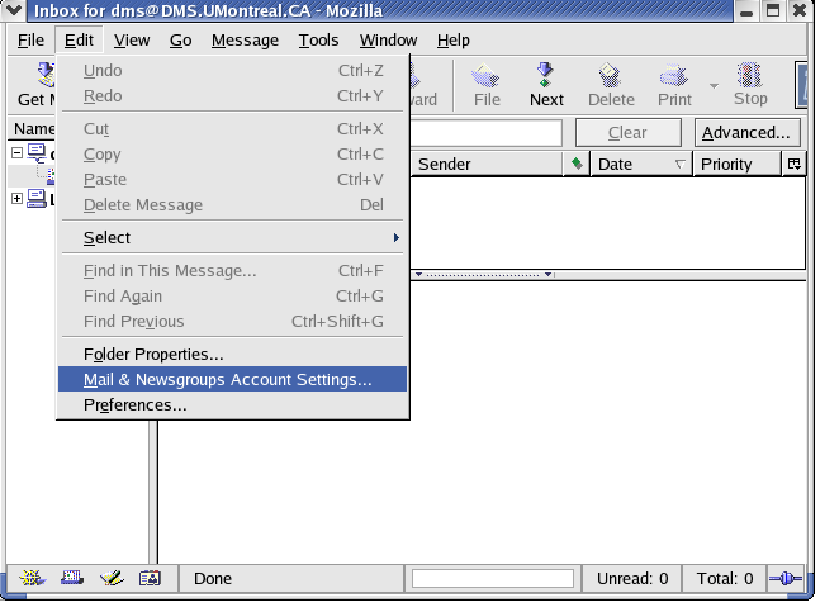815x601 pixels.
Task: Sort by the Priority column header
Action: [737, 164]
